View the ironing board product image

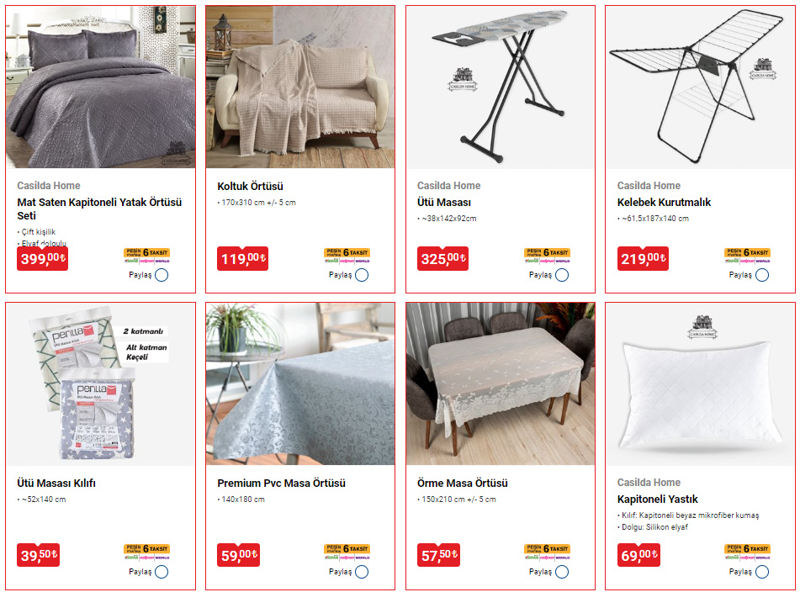(501, 87)
